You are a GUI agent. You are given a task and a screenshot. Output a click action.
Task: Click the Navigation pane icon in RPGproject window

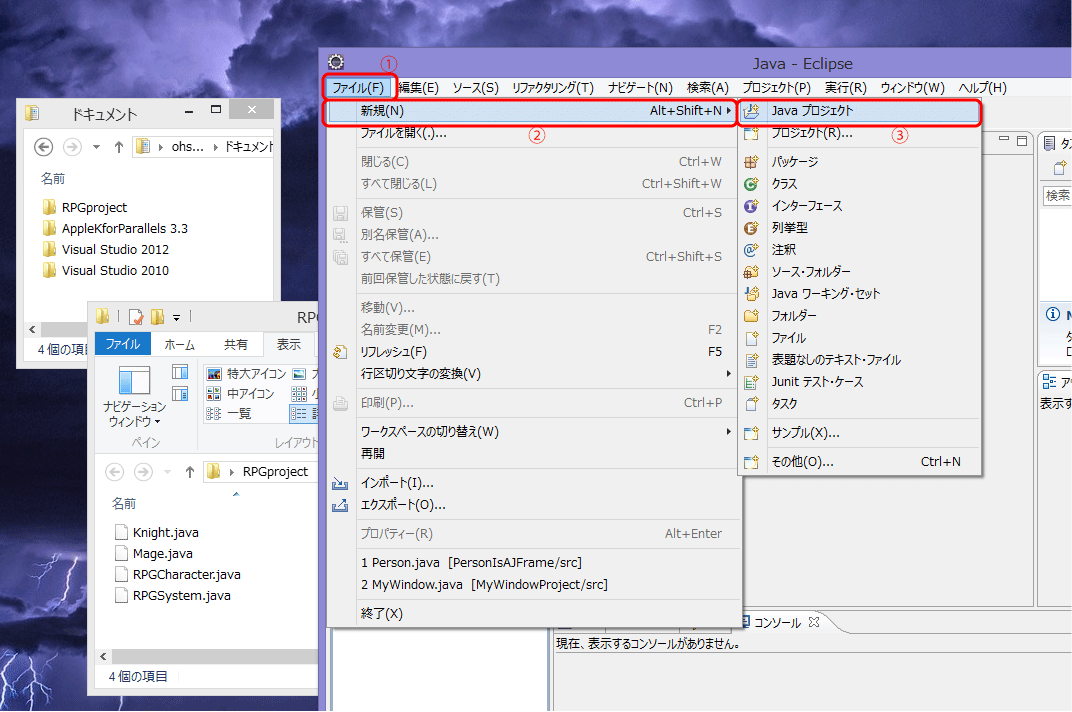(x=134, y=380)
